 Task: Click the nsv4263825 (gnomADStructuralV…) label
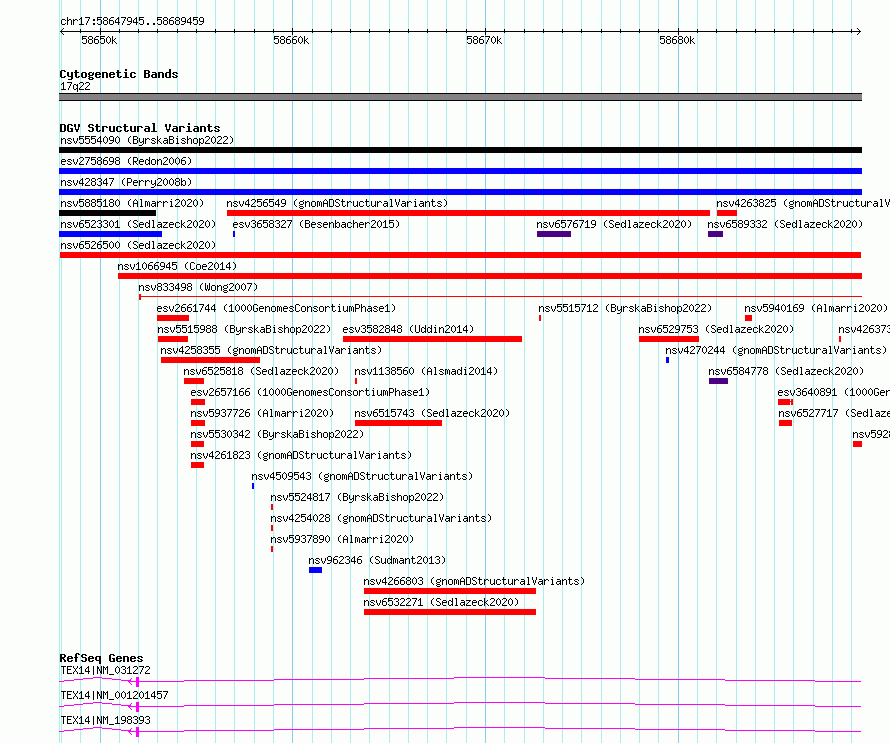pyautogui.click(x=803, y=203)
